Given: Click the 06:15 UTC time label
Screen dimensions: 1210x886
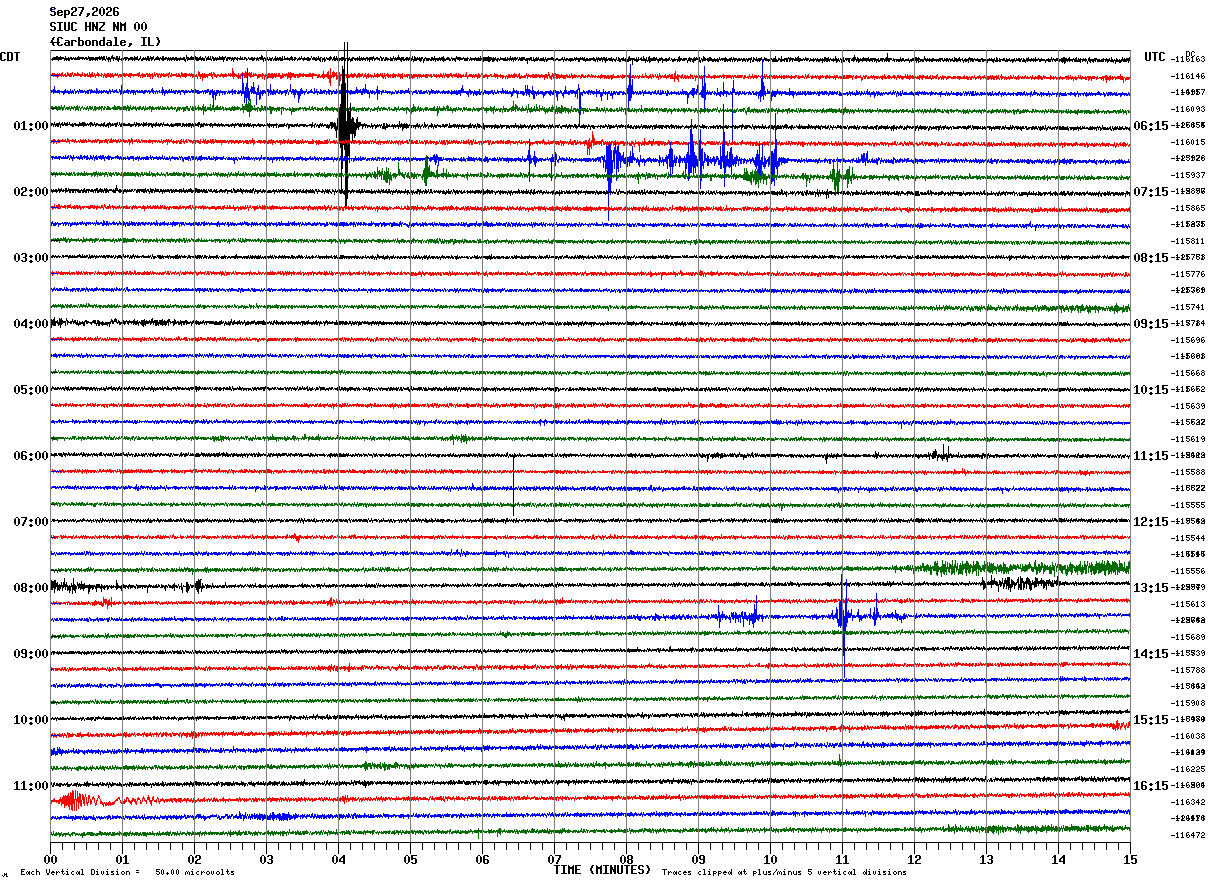Looking at the screenshot, I should tap(1151, 126).
